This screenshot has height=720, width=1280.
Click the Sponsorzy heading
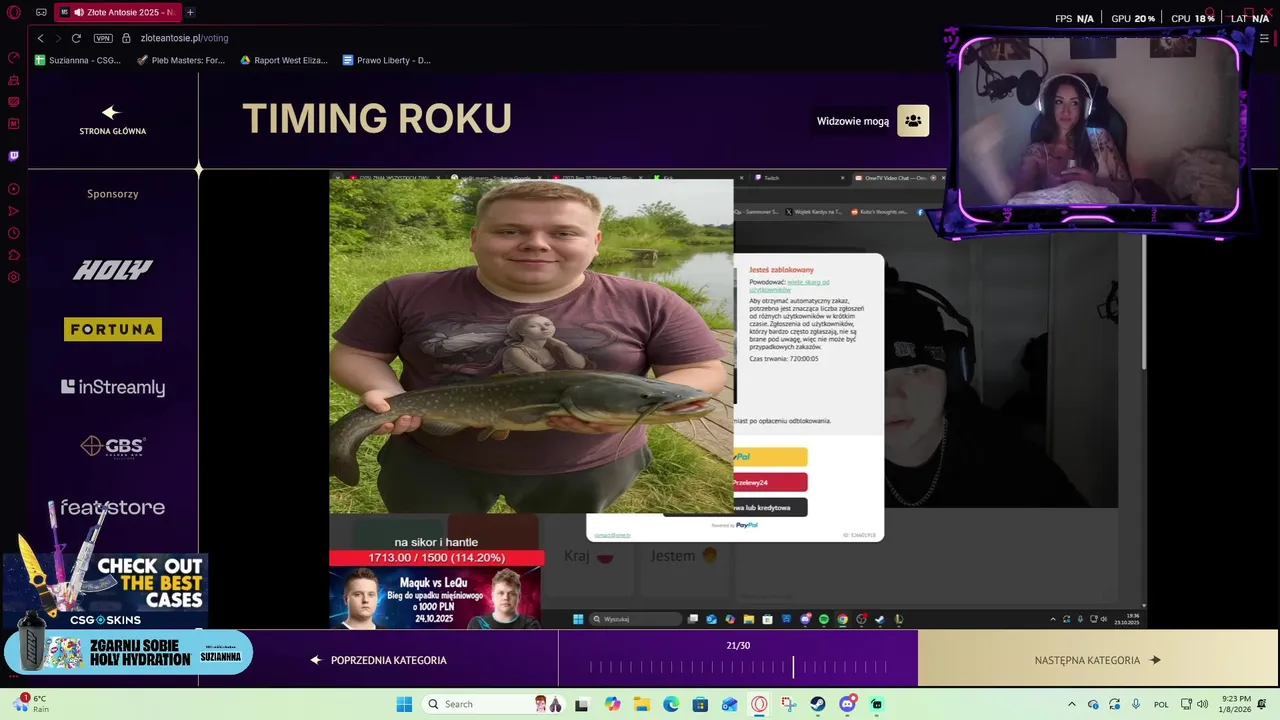tap(113, 194)
